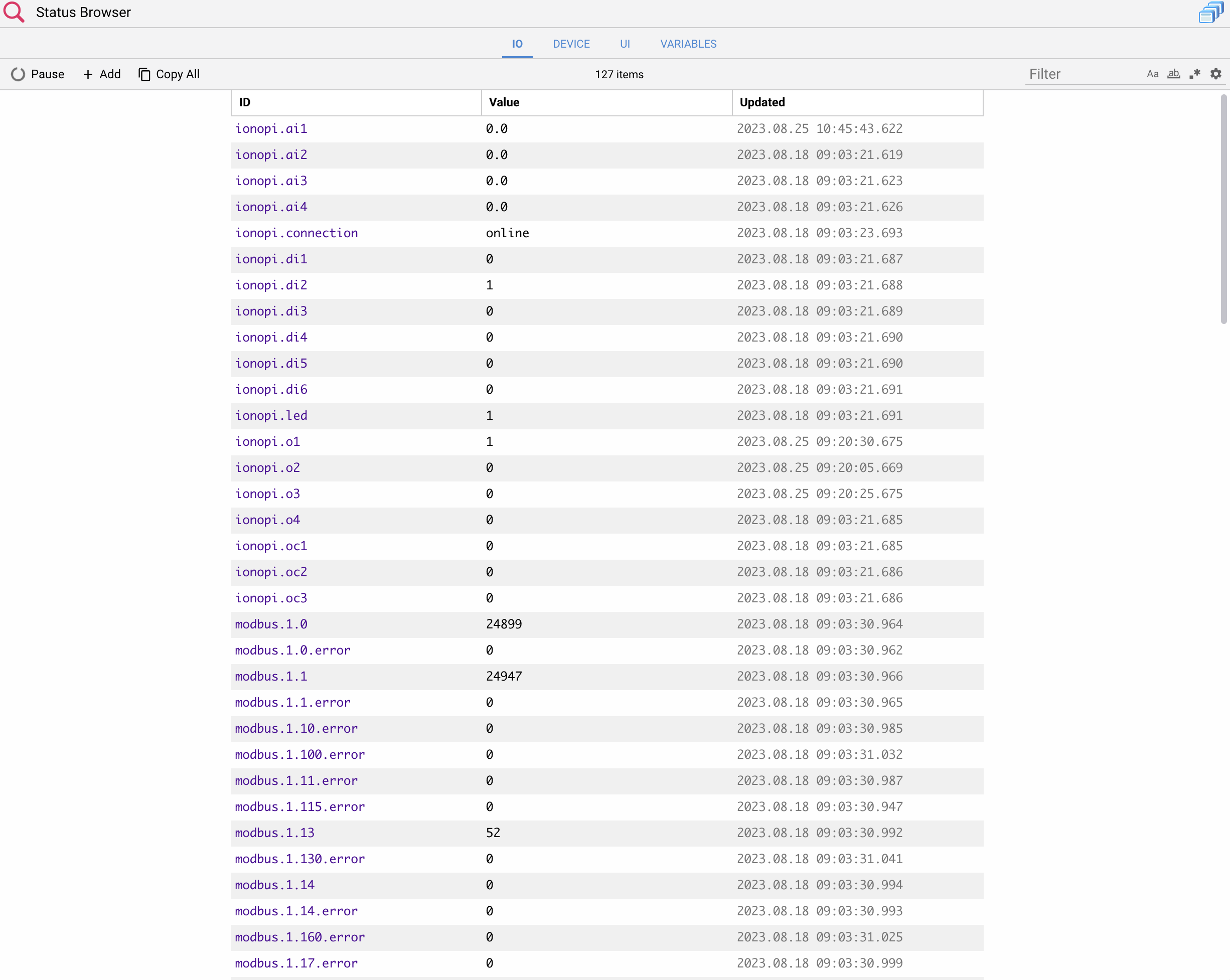
Task: Switch to the IO tab
Action: tap(517, 44)
